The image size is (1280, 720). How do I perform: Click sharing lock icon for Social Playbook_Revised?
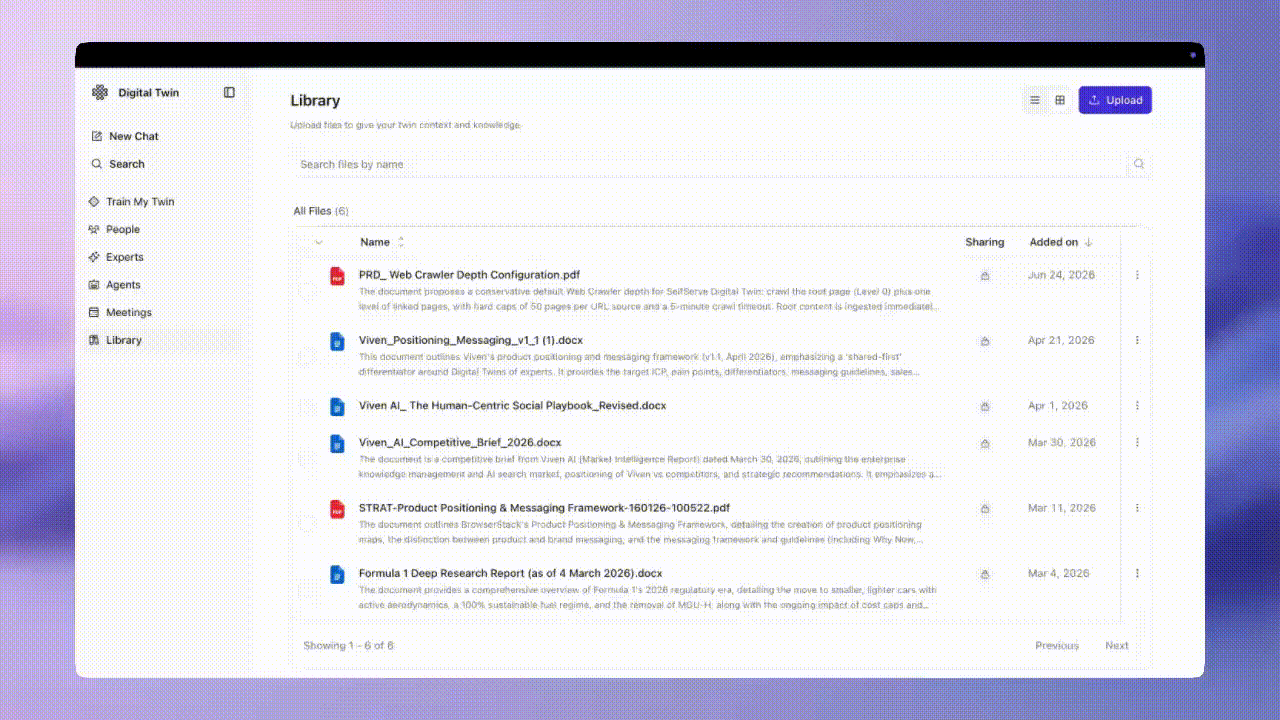pos(985,406)
